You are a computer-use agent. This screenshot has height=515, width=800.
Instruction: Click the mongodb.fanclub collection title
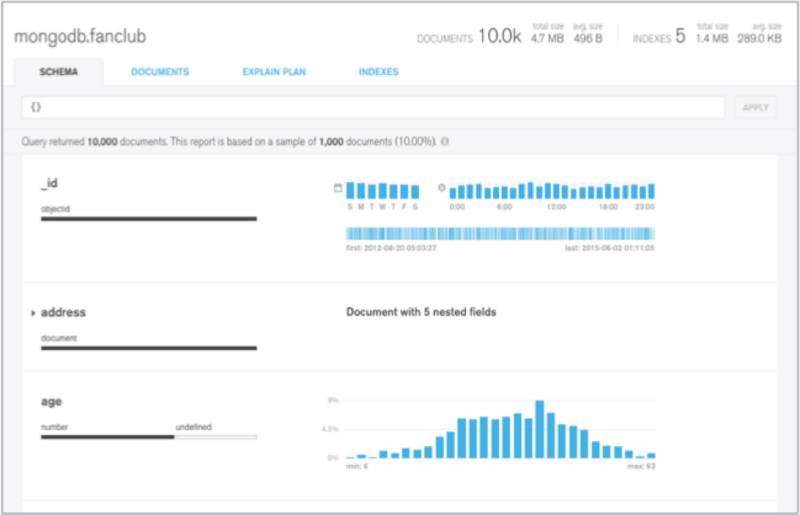coord(80,37)
